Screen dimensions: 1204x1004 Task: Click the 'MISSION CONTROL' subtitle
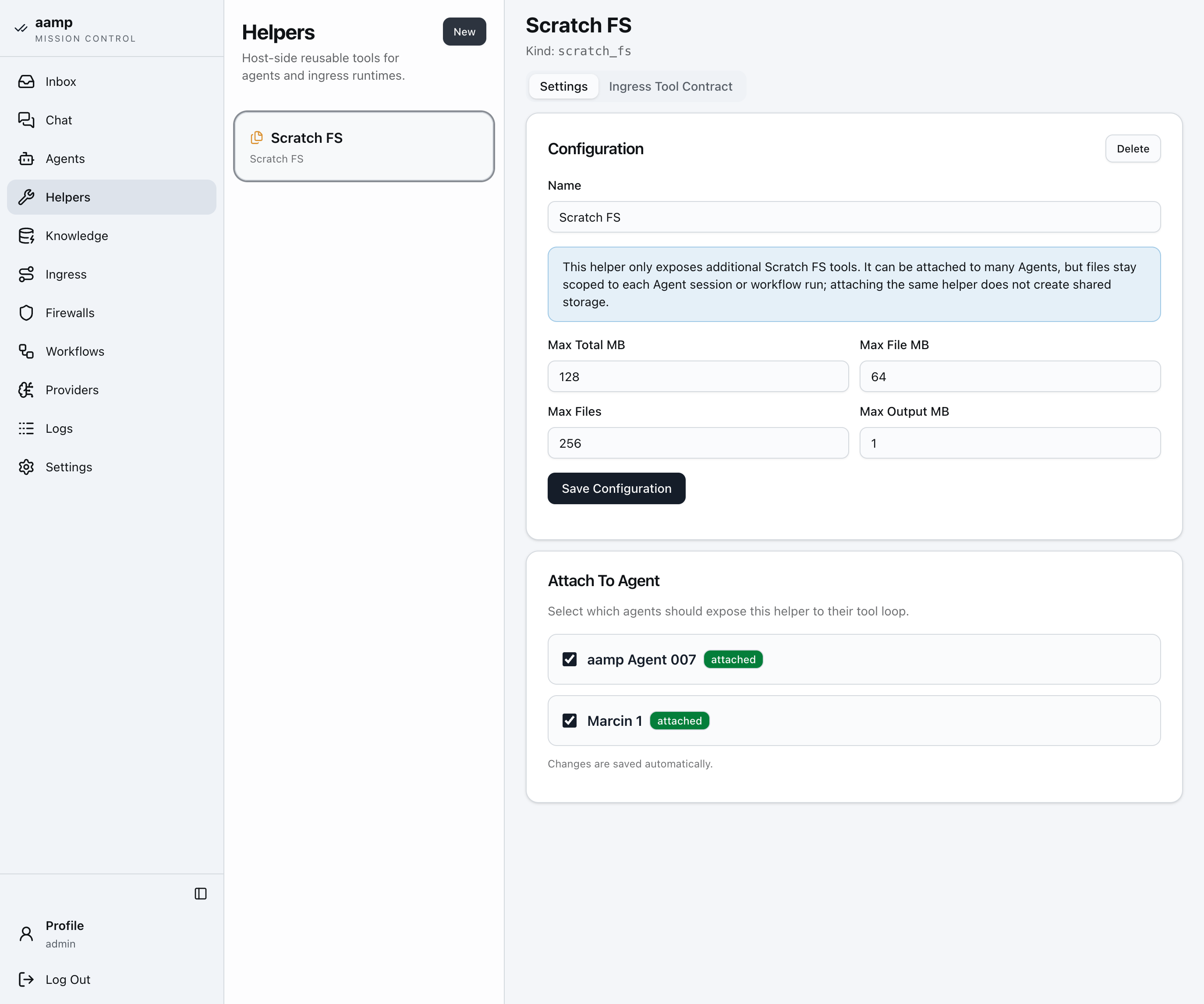click(x=85, y=39)
